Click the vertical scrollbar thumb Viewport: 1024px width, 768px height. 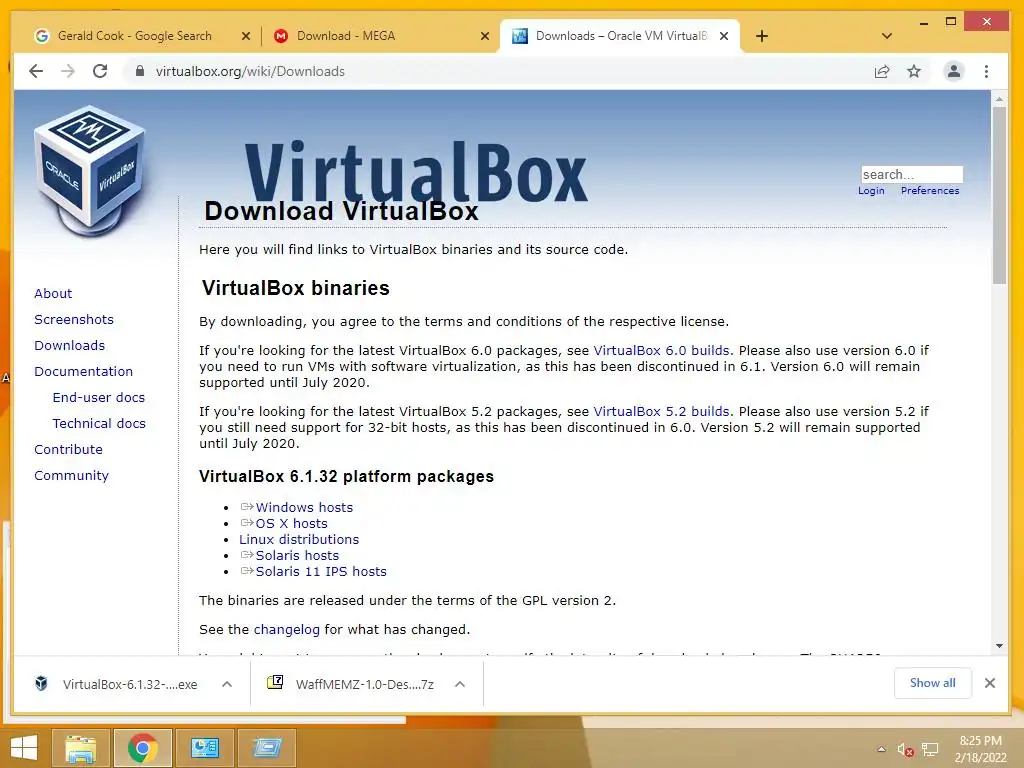point(999,195)
